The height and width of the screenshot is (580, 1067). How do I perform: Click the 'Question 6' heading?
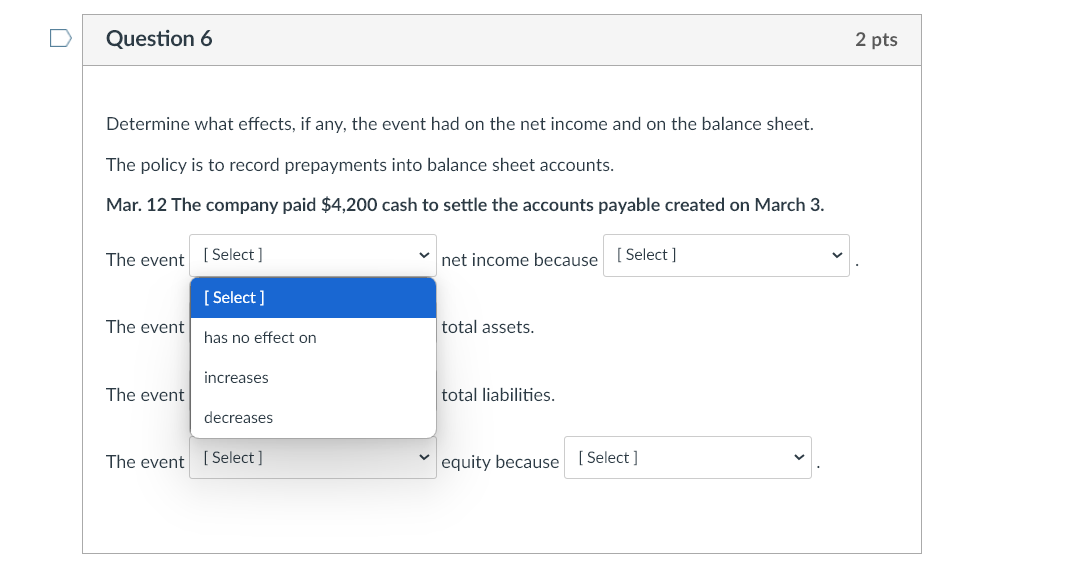click(x=159, y=39)
